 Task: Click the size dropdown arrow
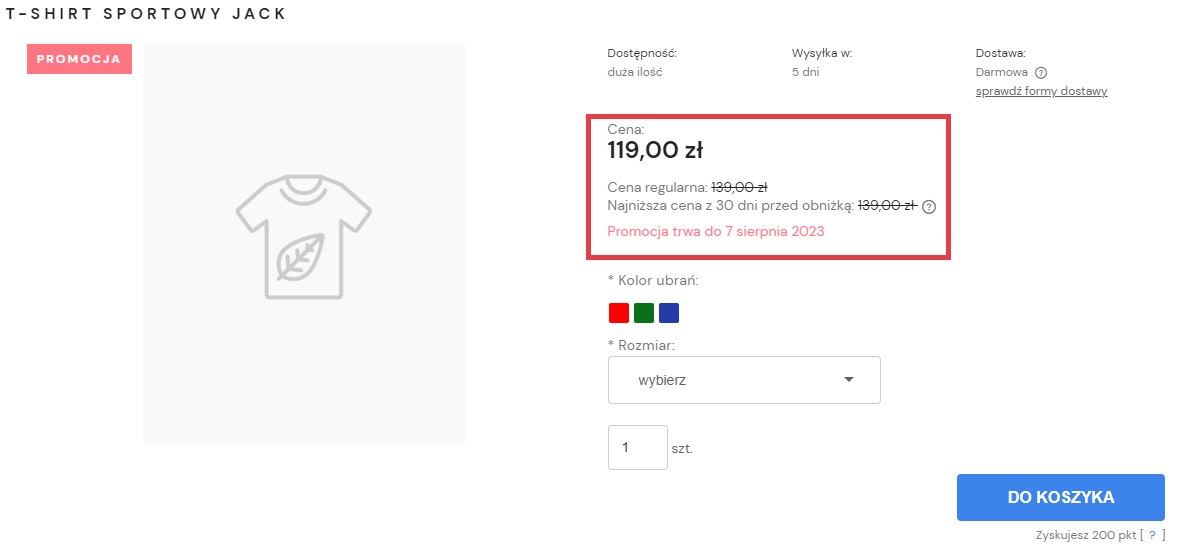click(x=849, y=380)
